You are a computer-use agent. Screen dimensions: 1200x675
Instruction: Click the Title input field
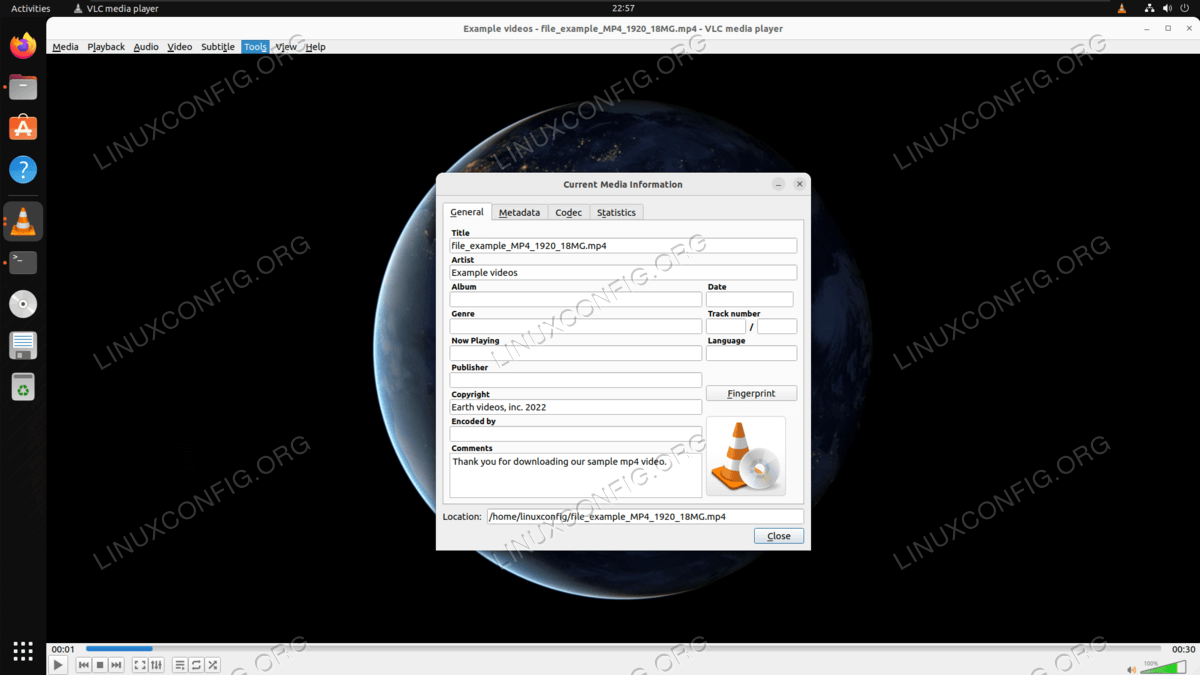623,245
